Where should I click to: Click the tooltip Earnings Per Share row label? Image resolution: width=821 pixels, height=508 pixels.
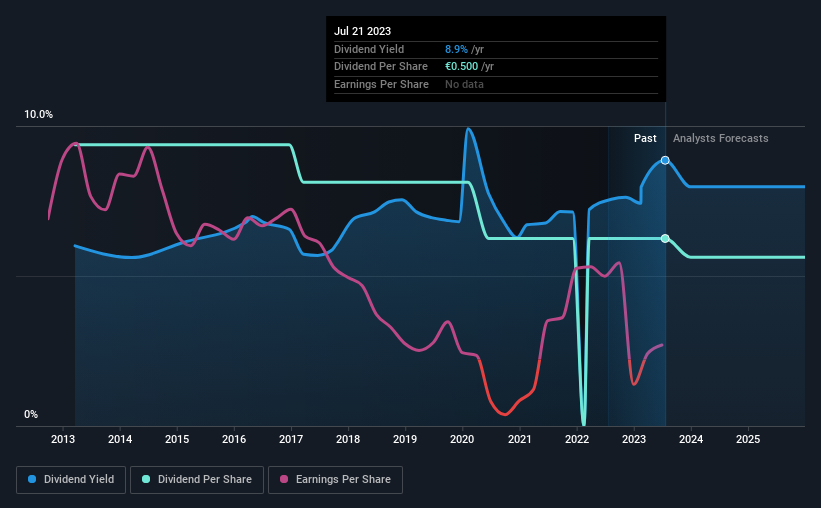tap(381, 84)
